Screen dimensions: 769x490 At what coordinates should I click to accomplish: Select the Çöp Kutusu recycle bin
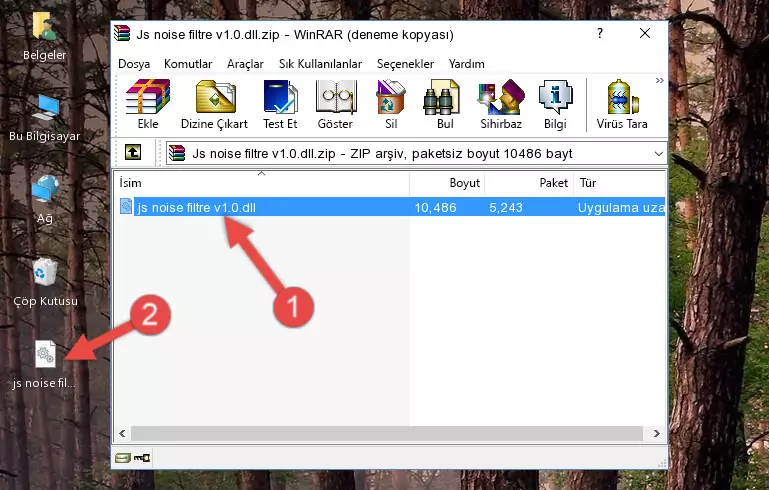pyautogui.click(x=45, y=283)
